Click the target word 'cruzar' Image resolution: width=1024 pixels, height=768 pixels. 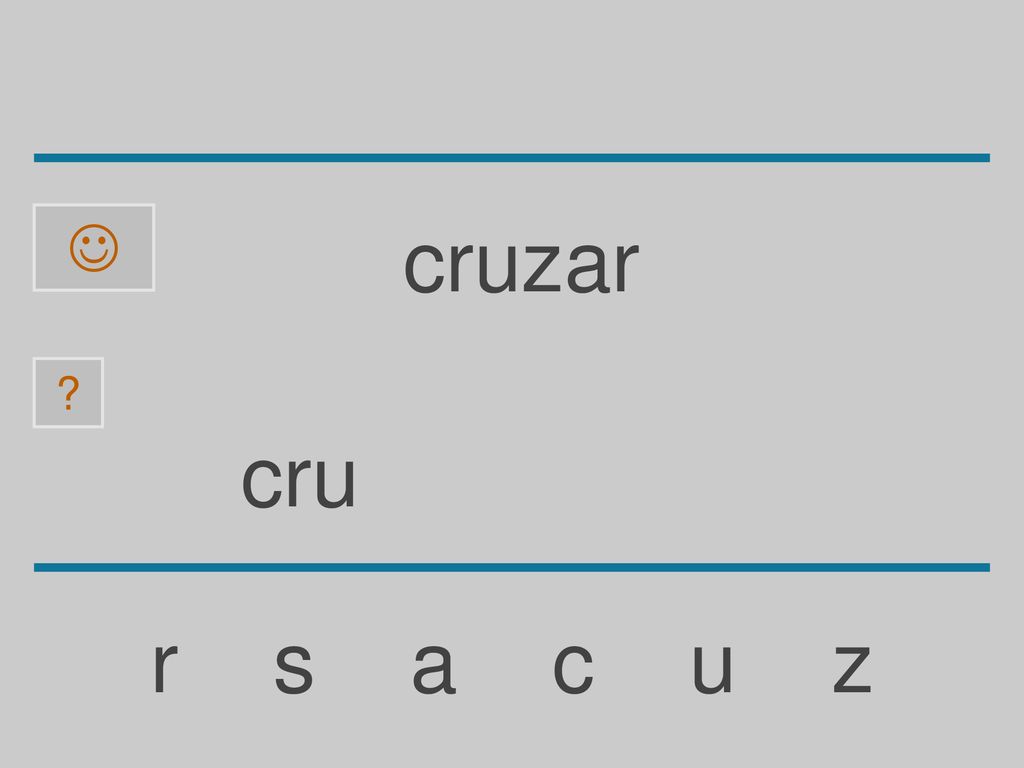coord(521,266)
